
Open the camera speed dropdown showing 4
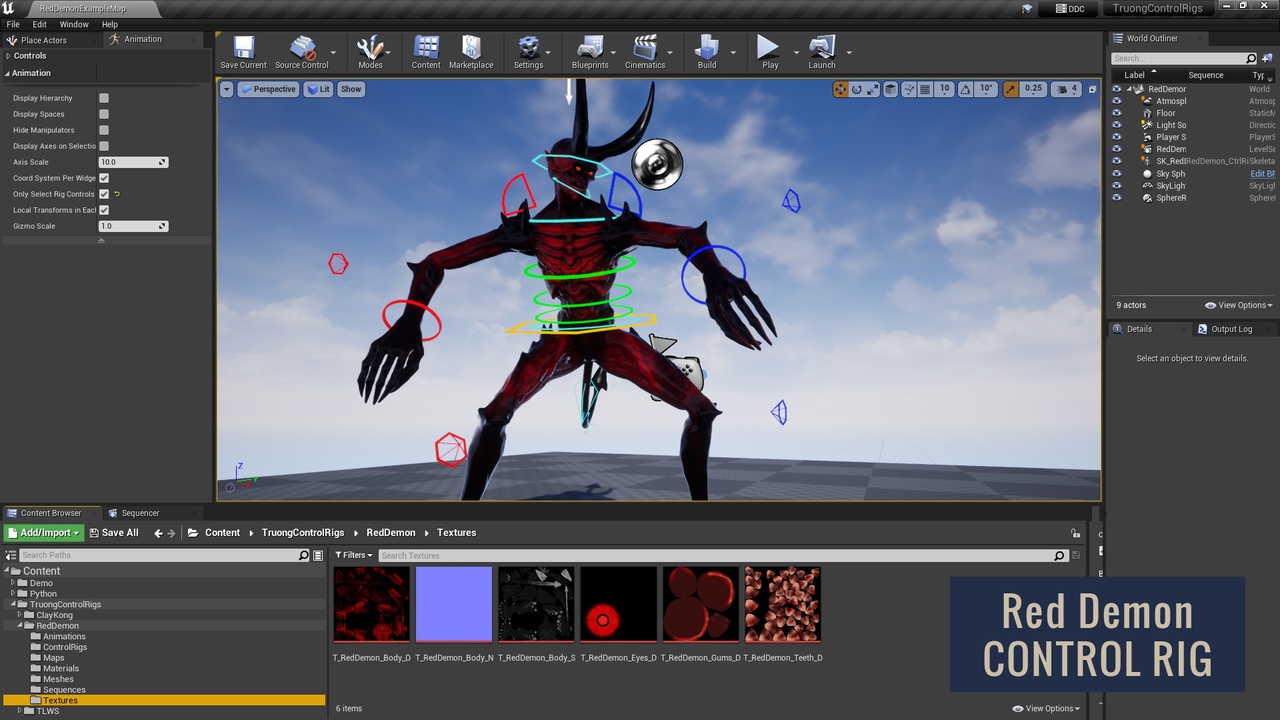coord(1068,89)
